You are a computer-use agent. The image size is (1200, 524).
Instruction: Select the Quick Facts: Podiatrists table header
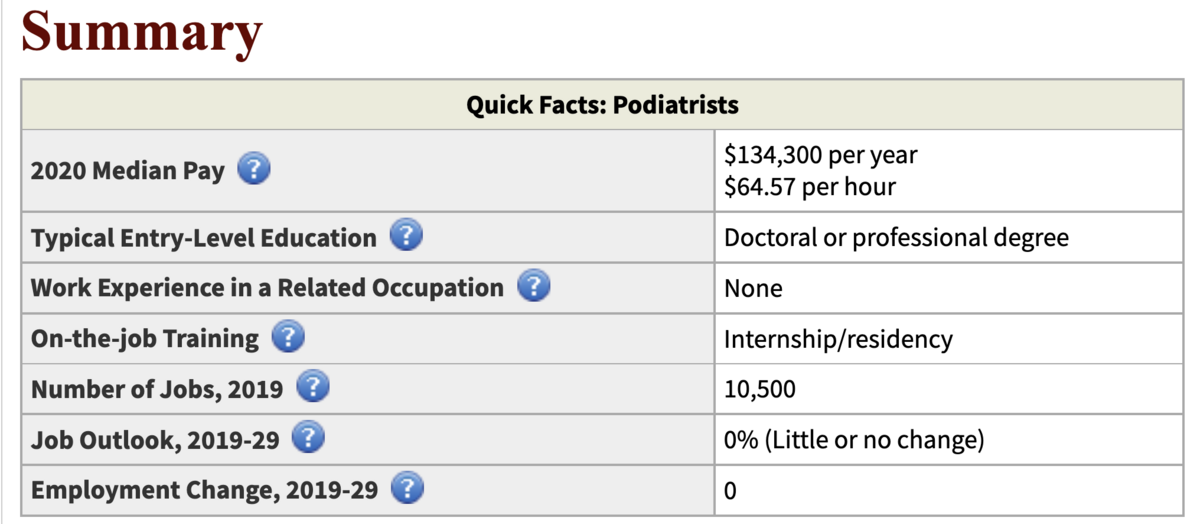coord(602,104)
